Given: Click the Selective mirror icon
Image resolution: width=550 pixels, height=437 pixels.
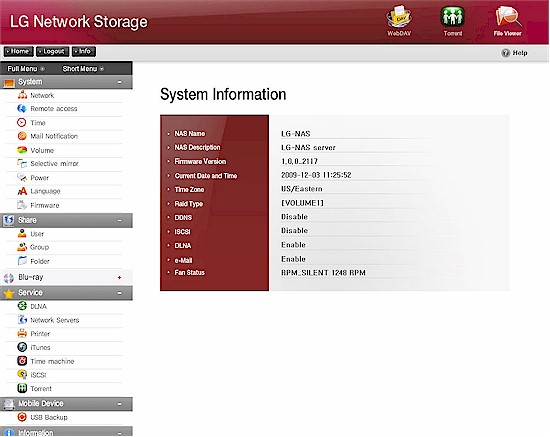Looking at the screenshot, I should pyautogui.click(x=22, y=163).
